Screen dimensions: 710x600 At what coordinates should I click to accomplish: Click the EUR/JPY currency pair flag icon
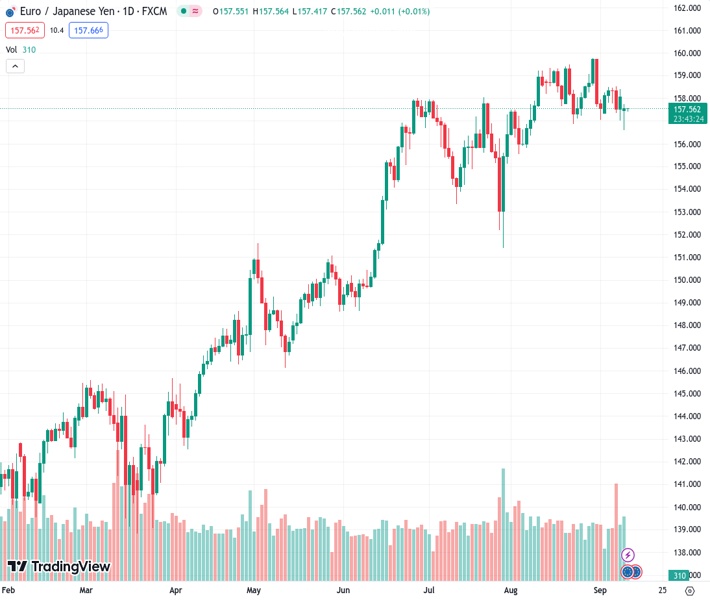pyautogui.click(x=11, y=11)
